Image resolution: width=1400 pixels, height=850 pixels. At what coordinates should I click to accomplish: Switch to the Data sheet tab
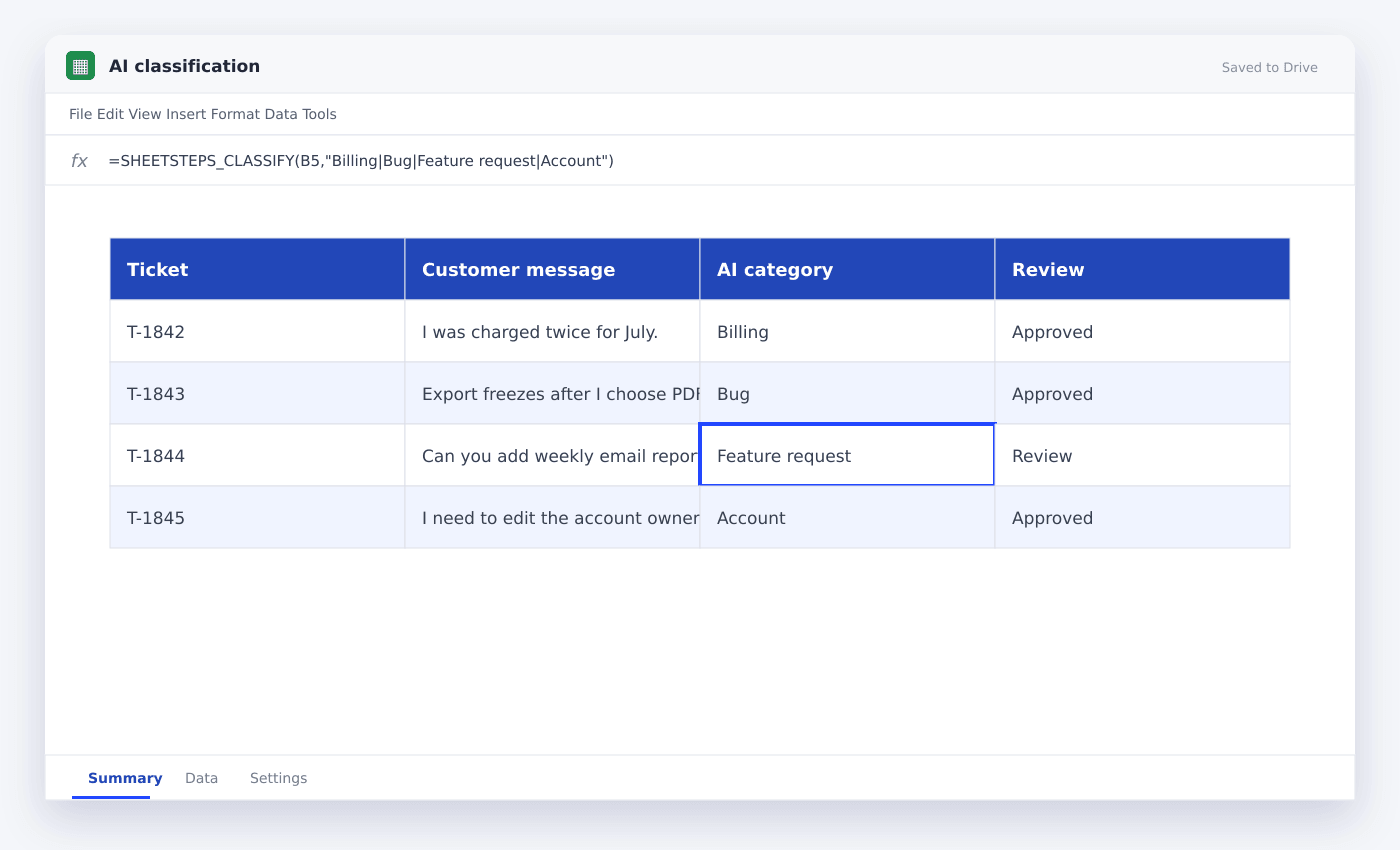point(201,778)
